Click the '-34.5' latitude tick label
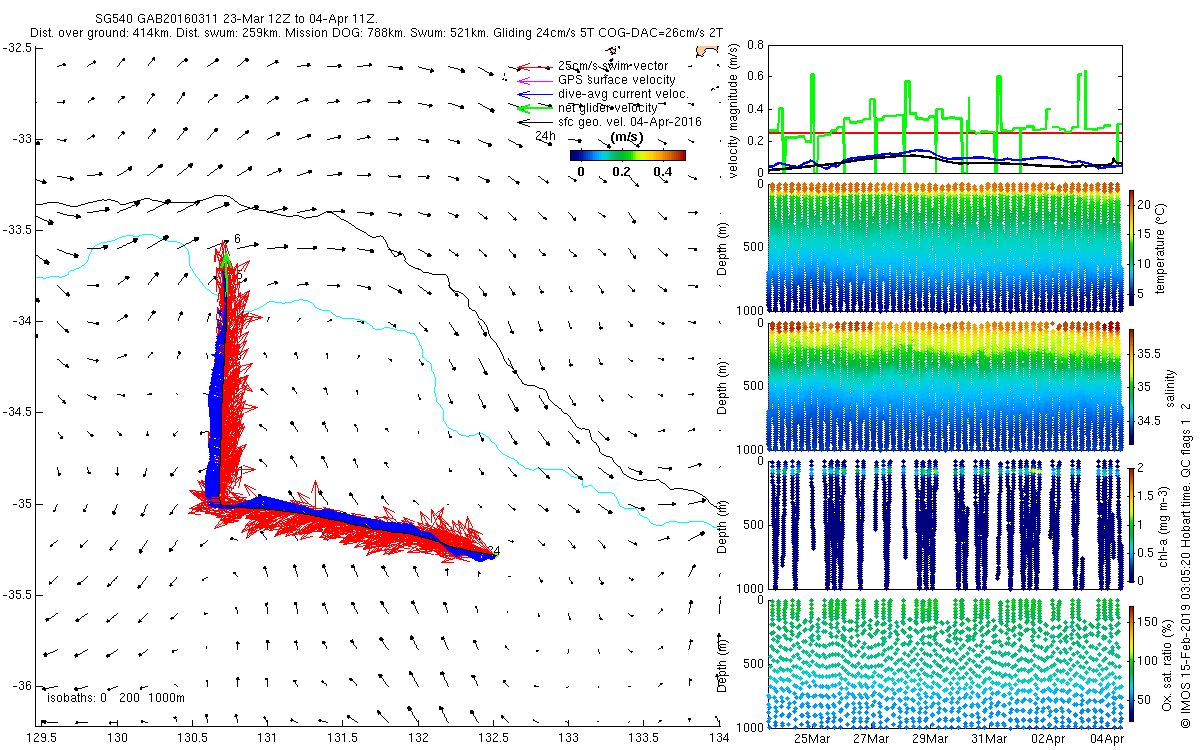This screenshot has width=1200, height=750. point(17,412)
